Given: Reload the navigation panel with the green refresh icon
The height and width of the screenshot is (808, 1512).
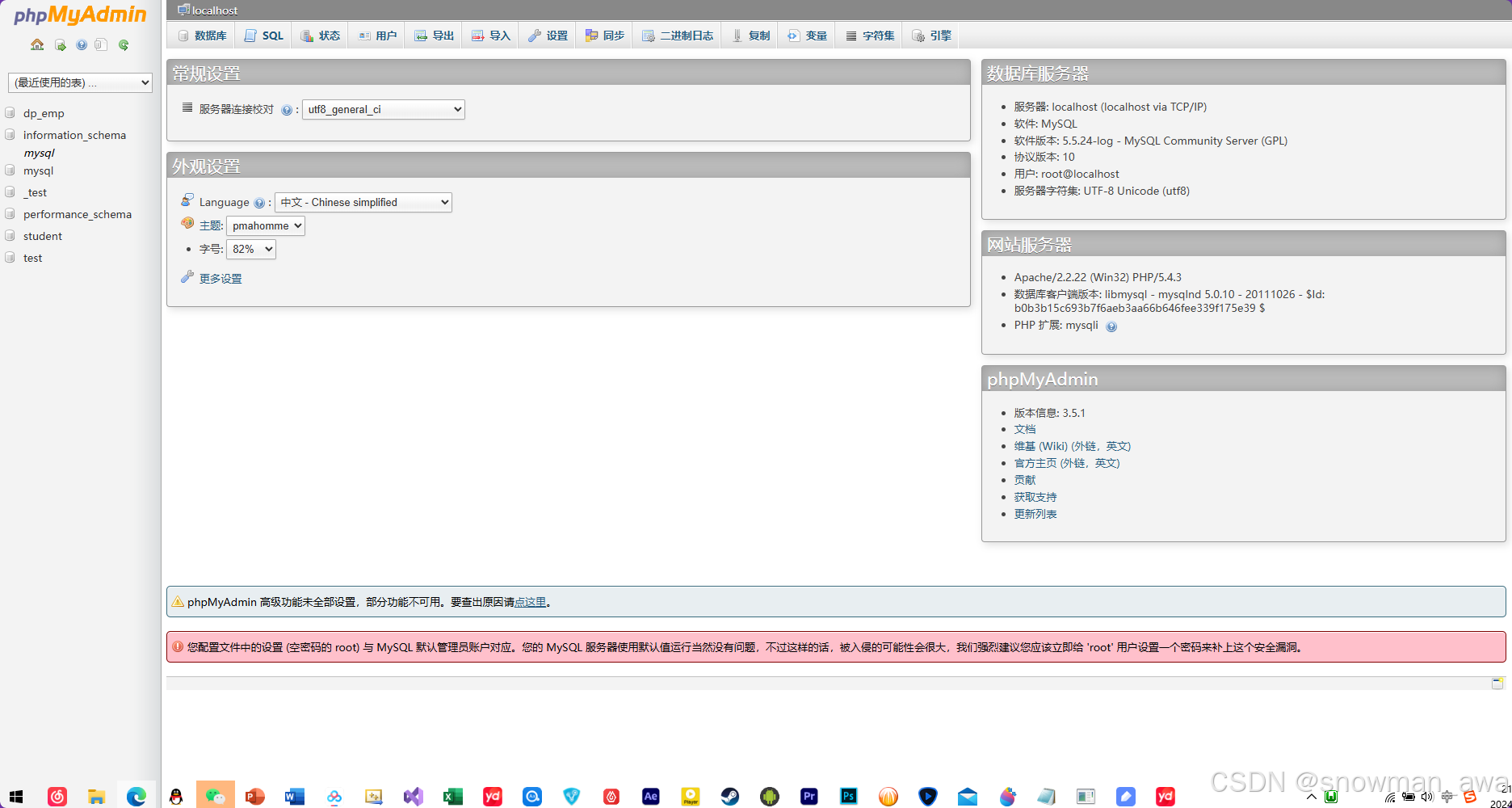Looking at the screenshot, I should pos(123,45).
